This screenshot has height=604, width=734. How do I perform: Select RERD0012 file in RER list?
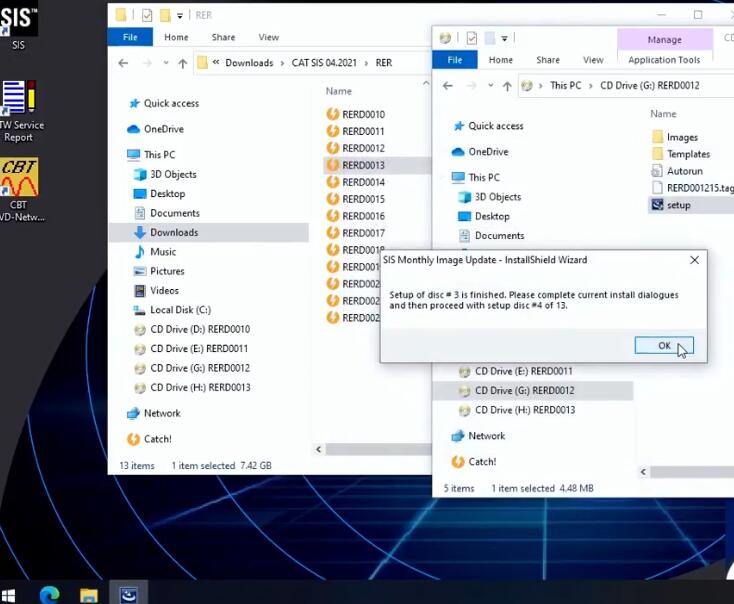363,148
